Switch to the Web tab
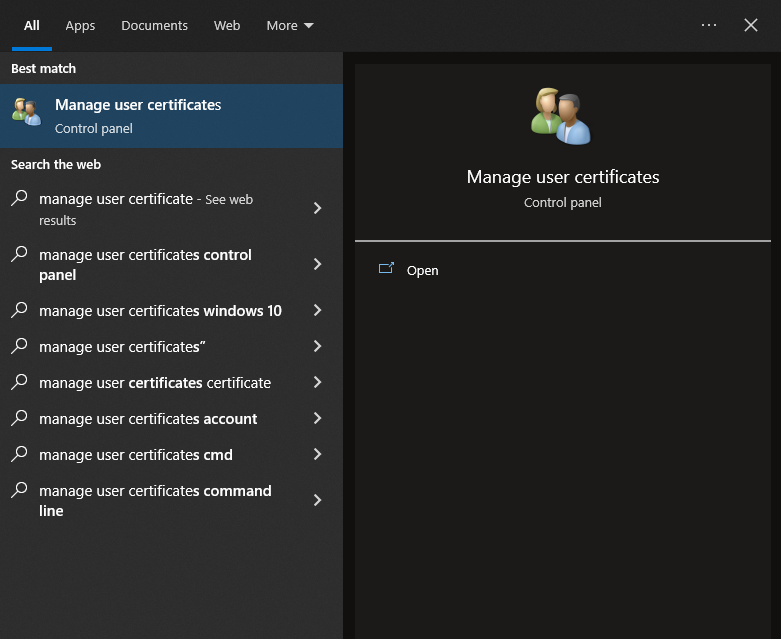Screen dimensions: 781x639 pos(227,25)
